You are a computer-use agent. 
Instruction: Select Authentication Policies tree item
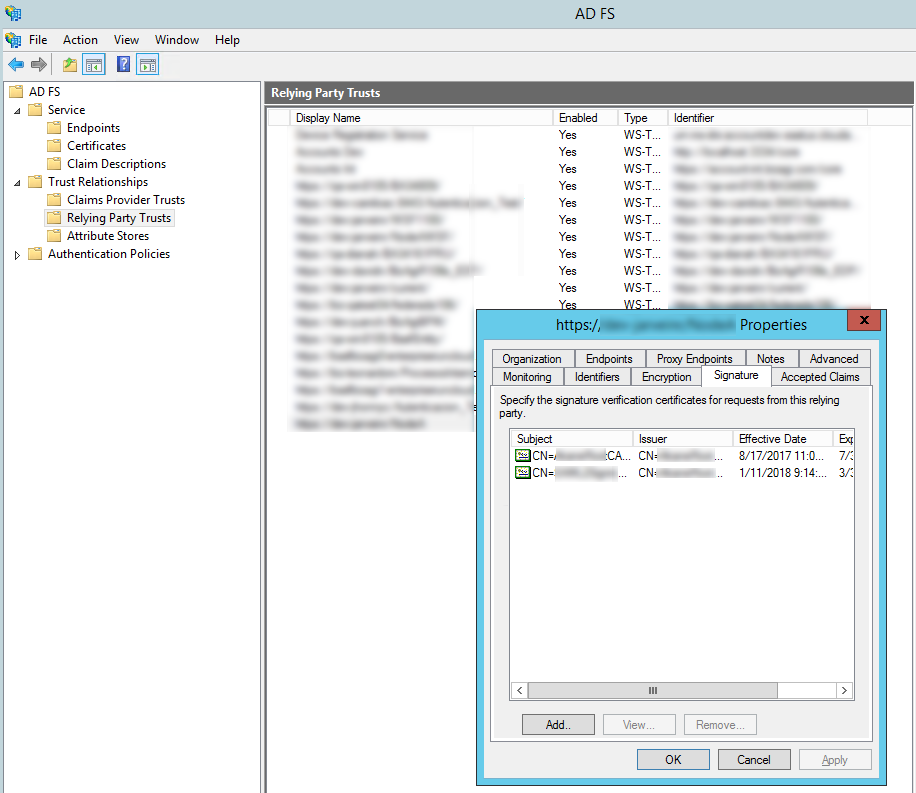109,254
